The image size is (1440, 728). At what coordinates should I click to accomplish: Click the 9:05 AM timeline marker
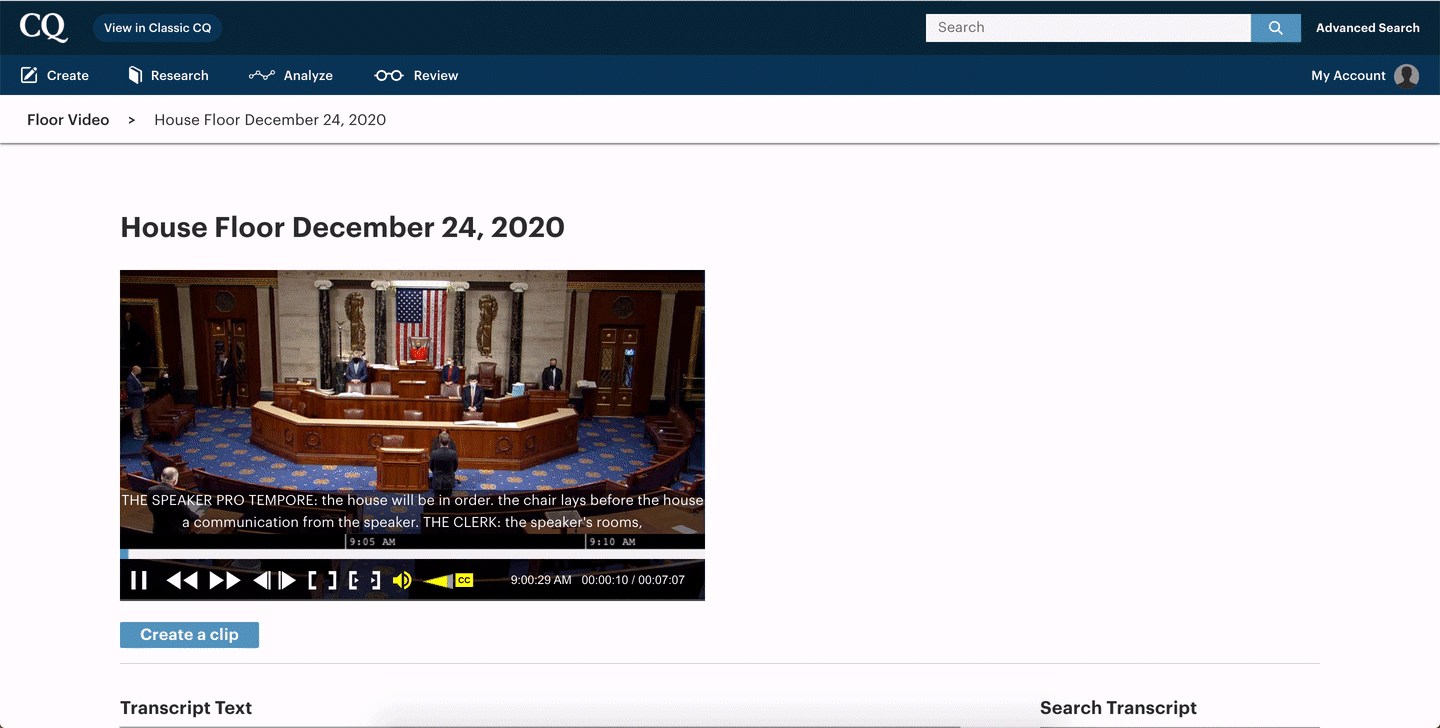point(372,542)
